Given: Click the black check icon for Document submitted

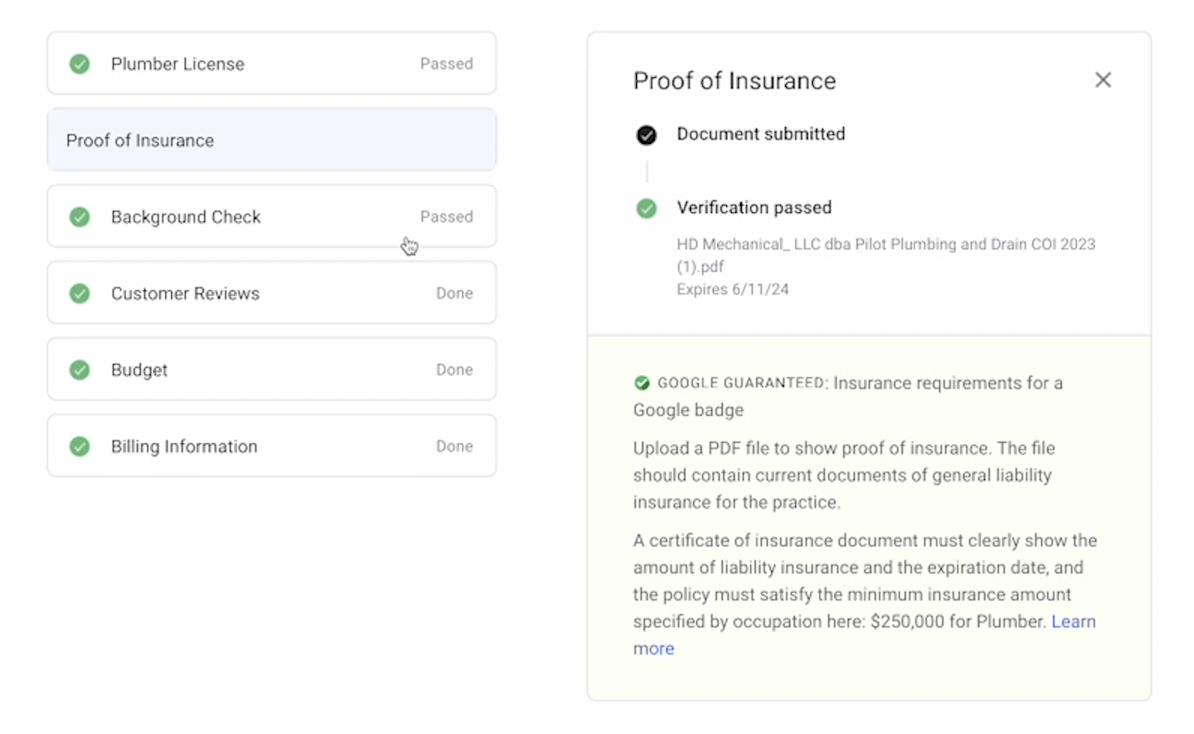Looking at the screenshot, I should point(646,135).
